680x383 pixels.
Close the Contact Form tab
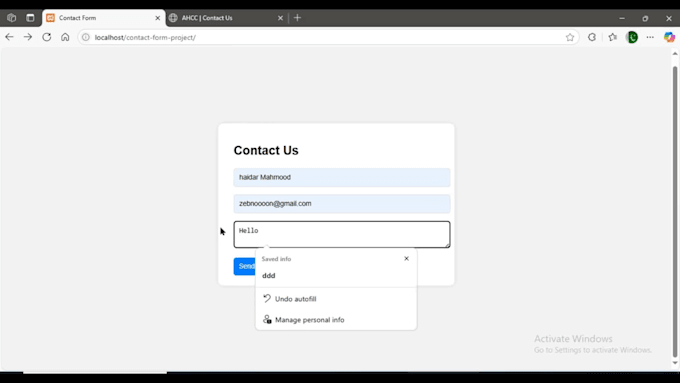(157, 18)
